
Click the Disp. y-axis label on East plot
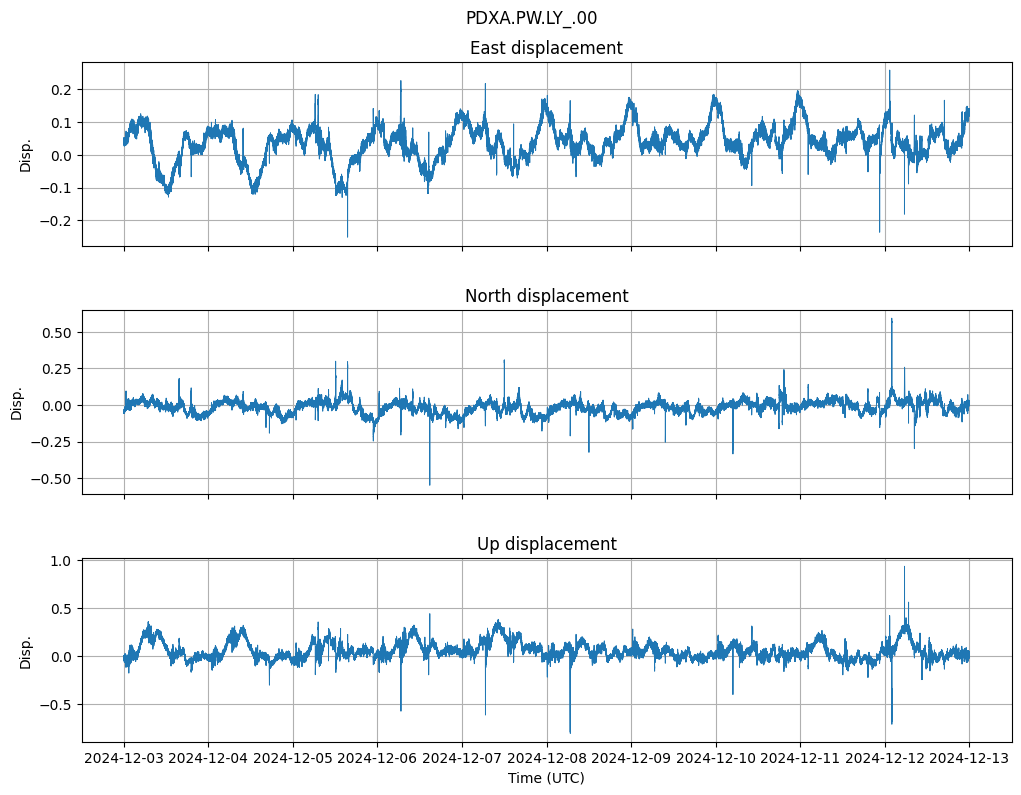pyautogui.click(x=26, y=155)
